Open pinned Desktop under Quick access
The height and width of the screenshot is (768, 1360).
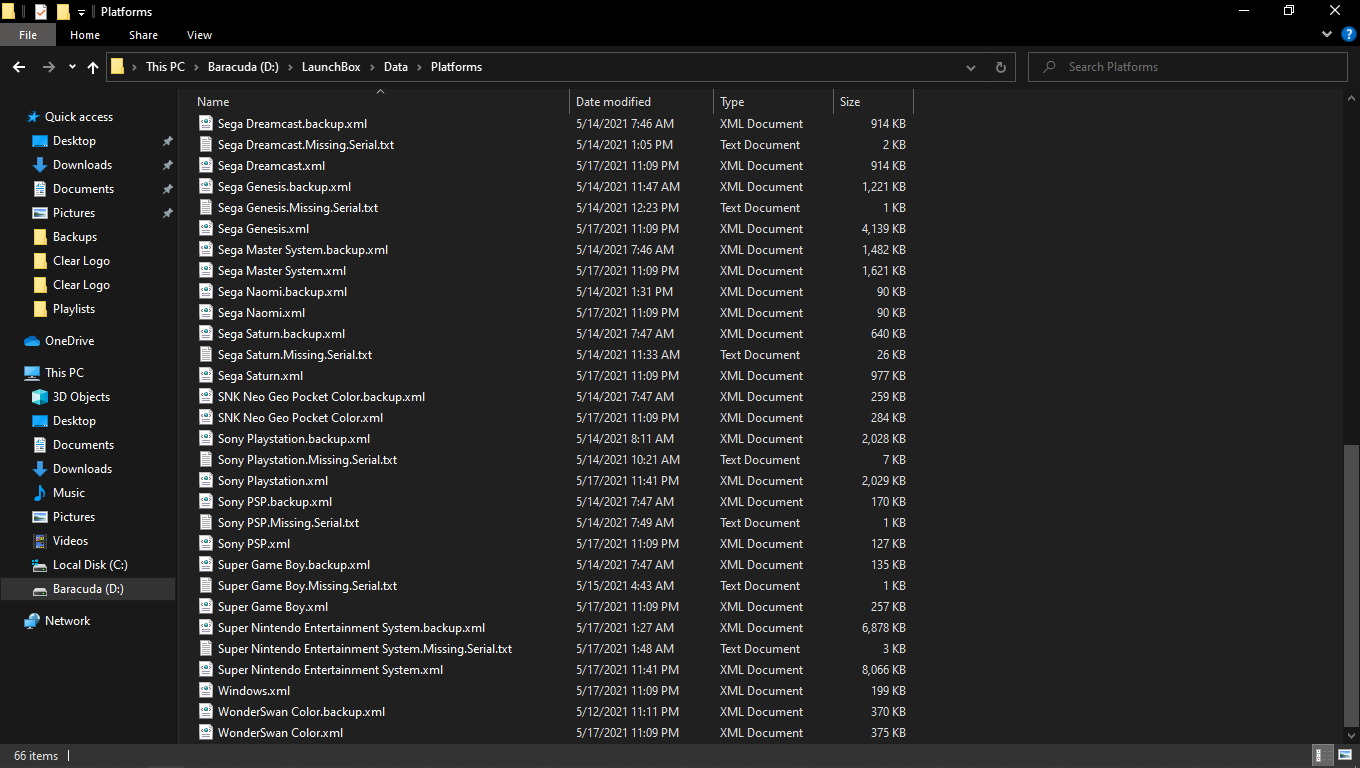pyautogui.click(x=74, y=141)
